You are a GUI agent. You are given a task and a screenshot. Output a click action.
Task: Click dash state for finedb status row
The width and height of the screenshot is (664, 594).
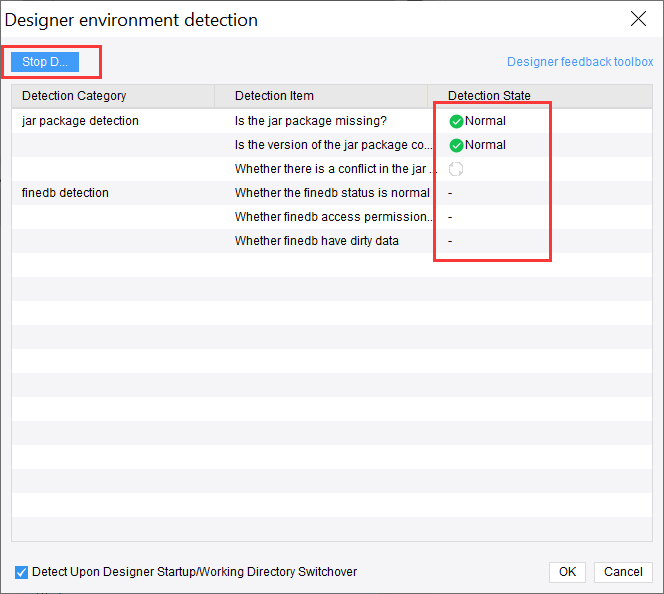click(x=450, y=193)
